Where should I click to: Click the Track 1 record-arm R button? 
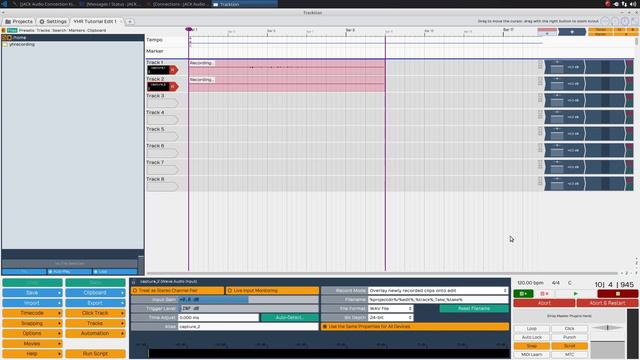pos(173,70)
